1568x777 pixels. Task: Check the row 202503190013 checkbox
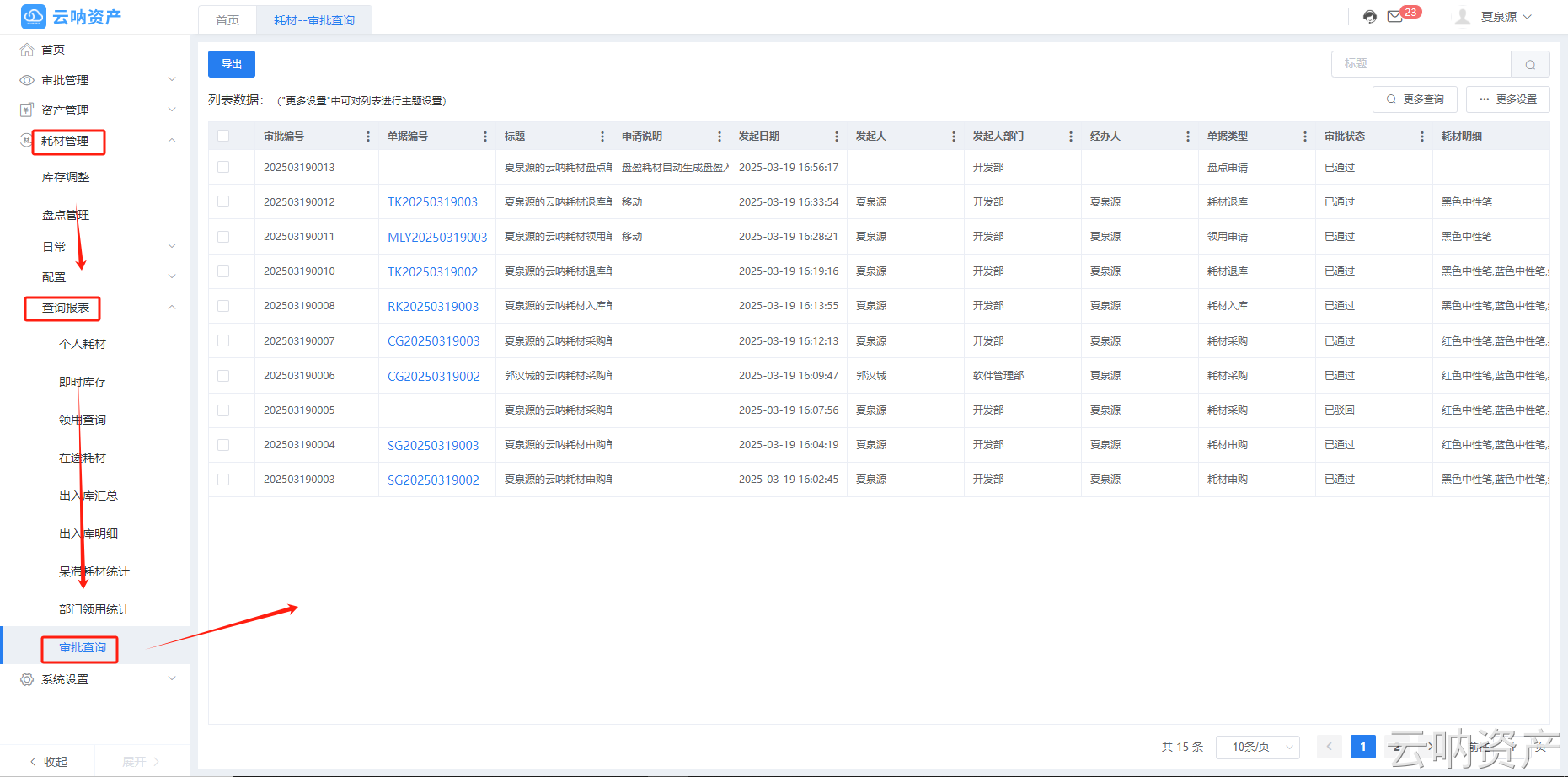click(x=223, y=167)
